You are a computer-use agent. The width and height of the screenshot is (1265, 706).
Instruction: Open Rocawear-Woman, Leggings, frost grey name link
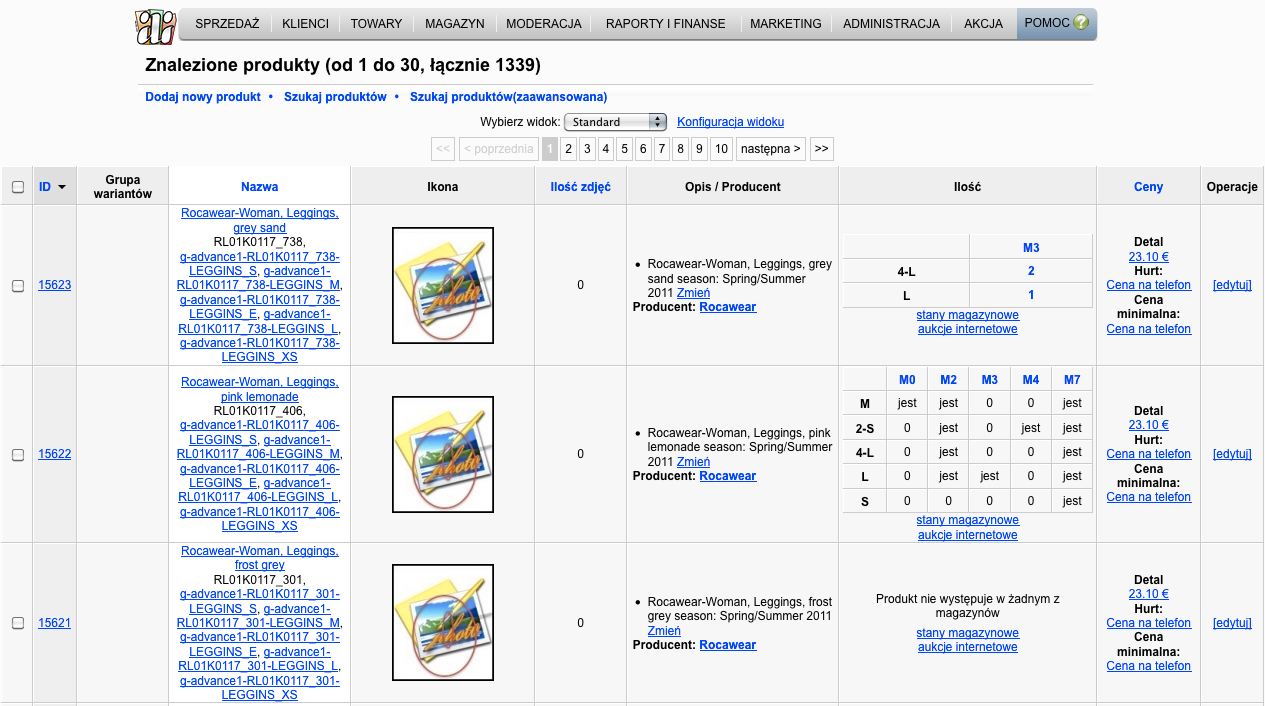260,558
